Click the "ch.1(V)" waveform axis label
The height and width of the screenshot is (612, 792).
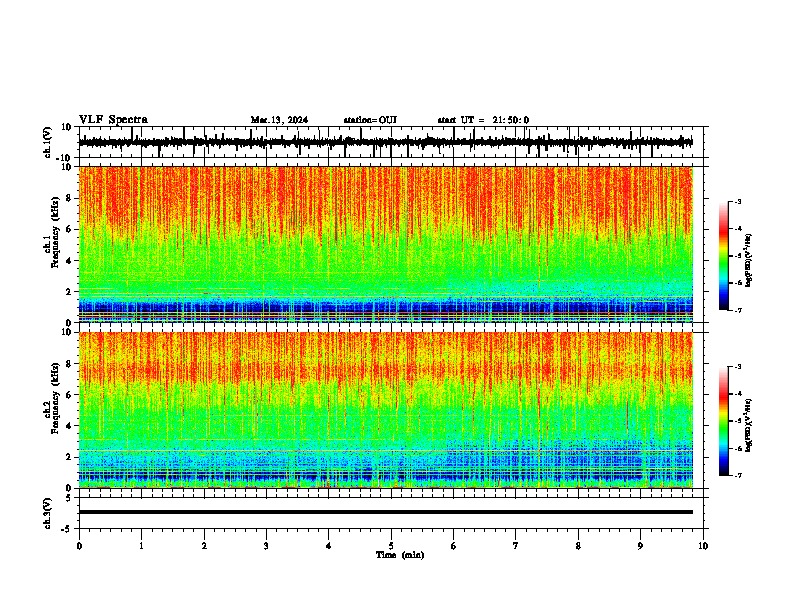pyautogui.click(x=48, y=142)
